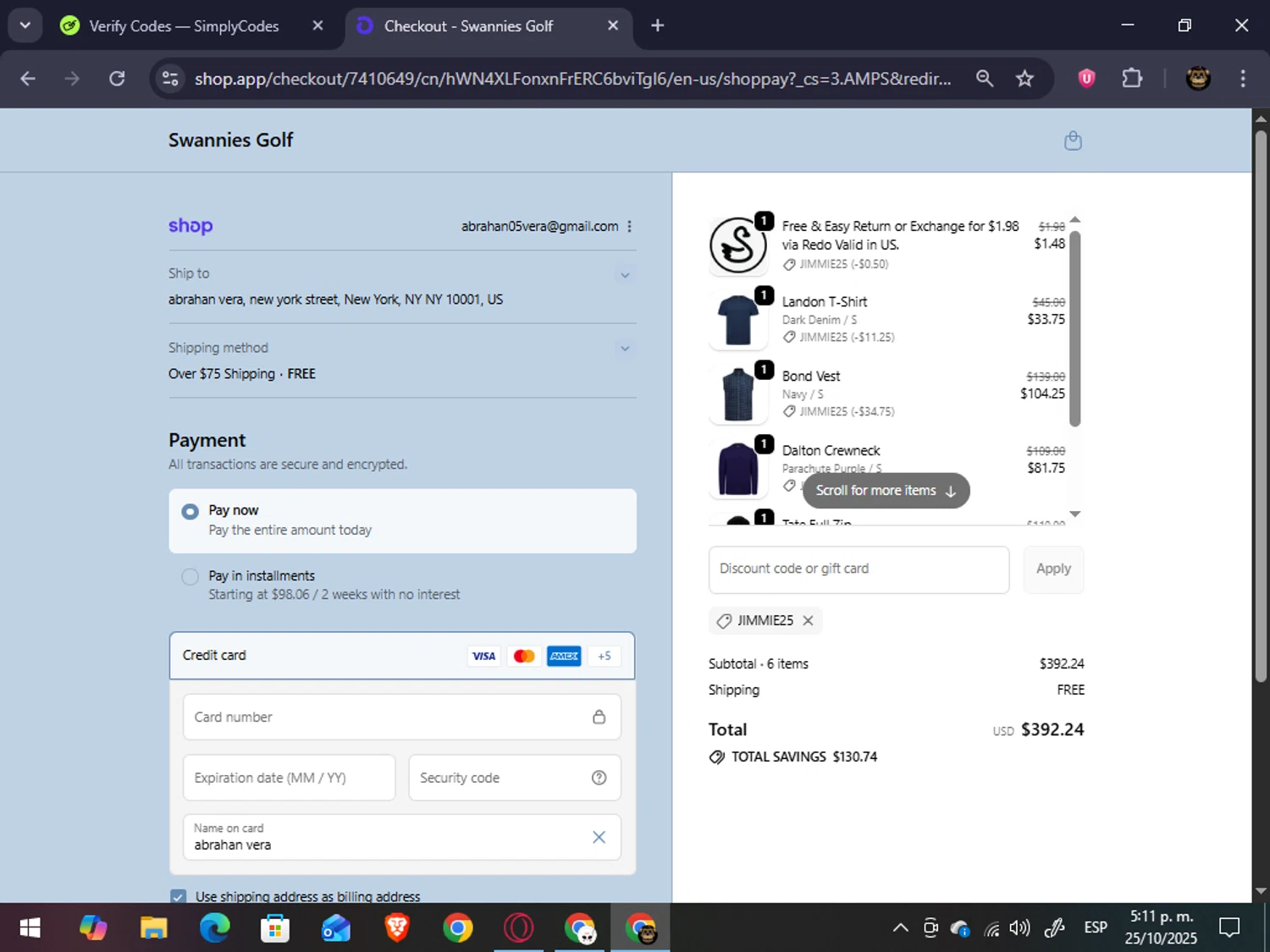The height and width of the screenshot is (952, 1270).
Task: Select the Pay now option
Action: tap(403, 520)
